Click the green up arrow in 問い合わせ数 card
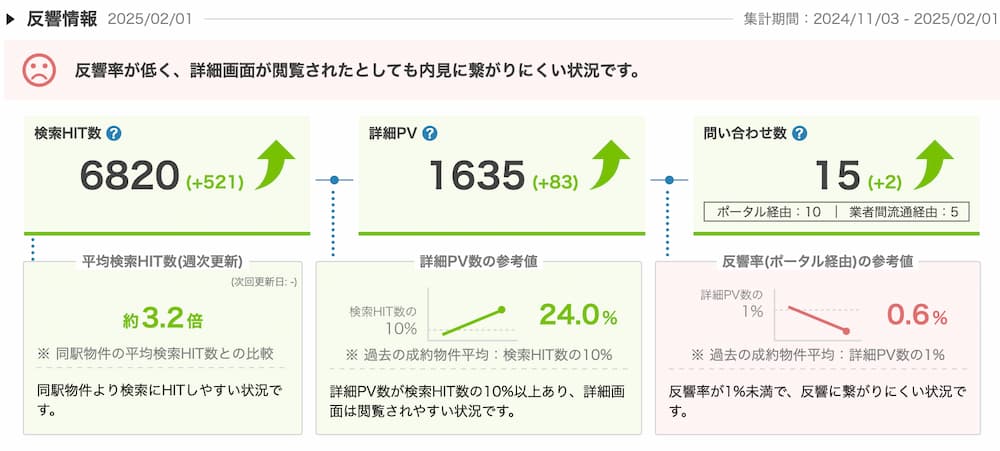This screenshot has width=1000, height=451. click(x=933, y=166)
